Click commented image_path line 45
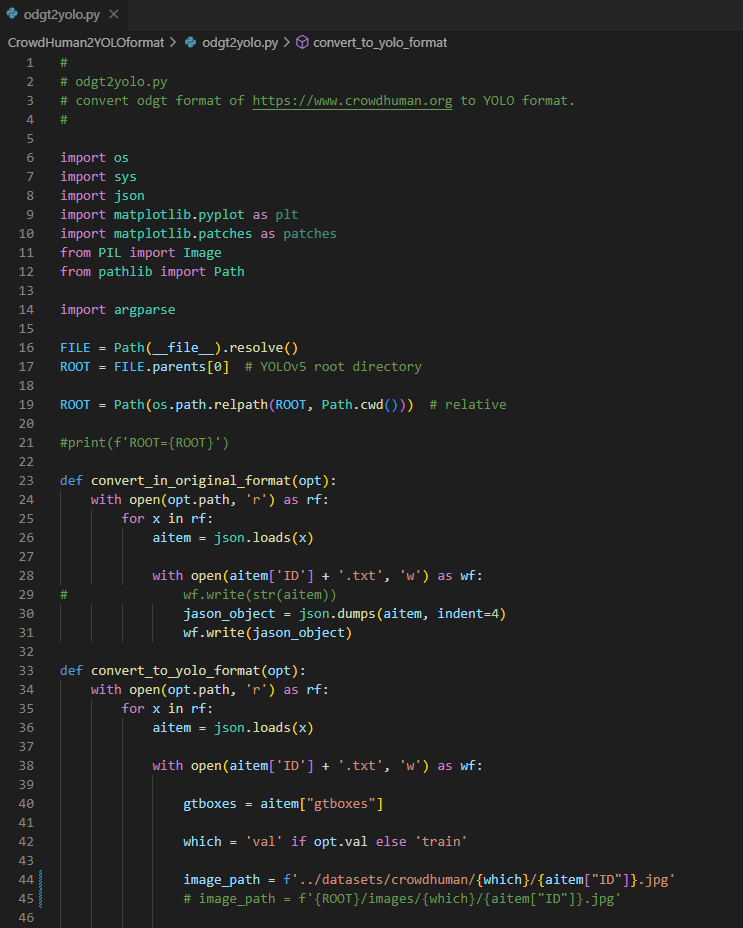 point(402,898)
